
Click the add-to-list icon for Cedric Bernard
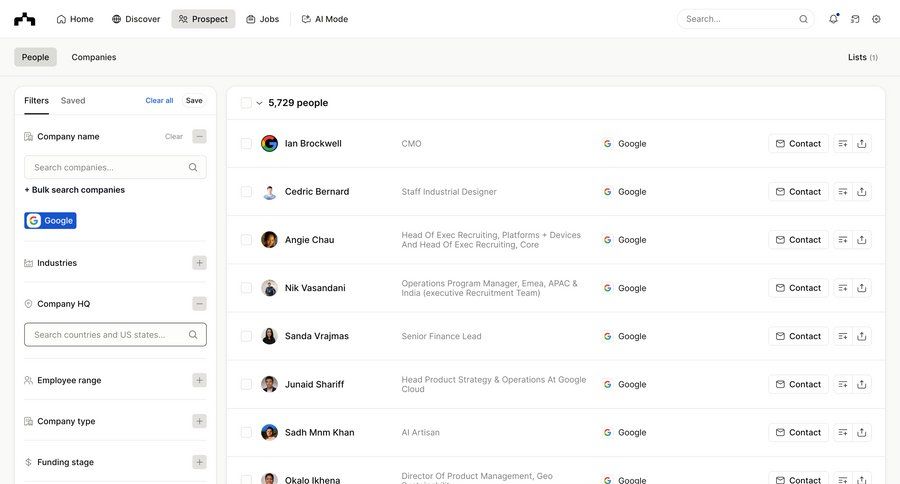point(843,192)
